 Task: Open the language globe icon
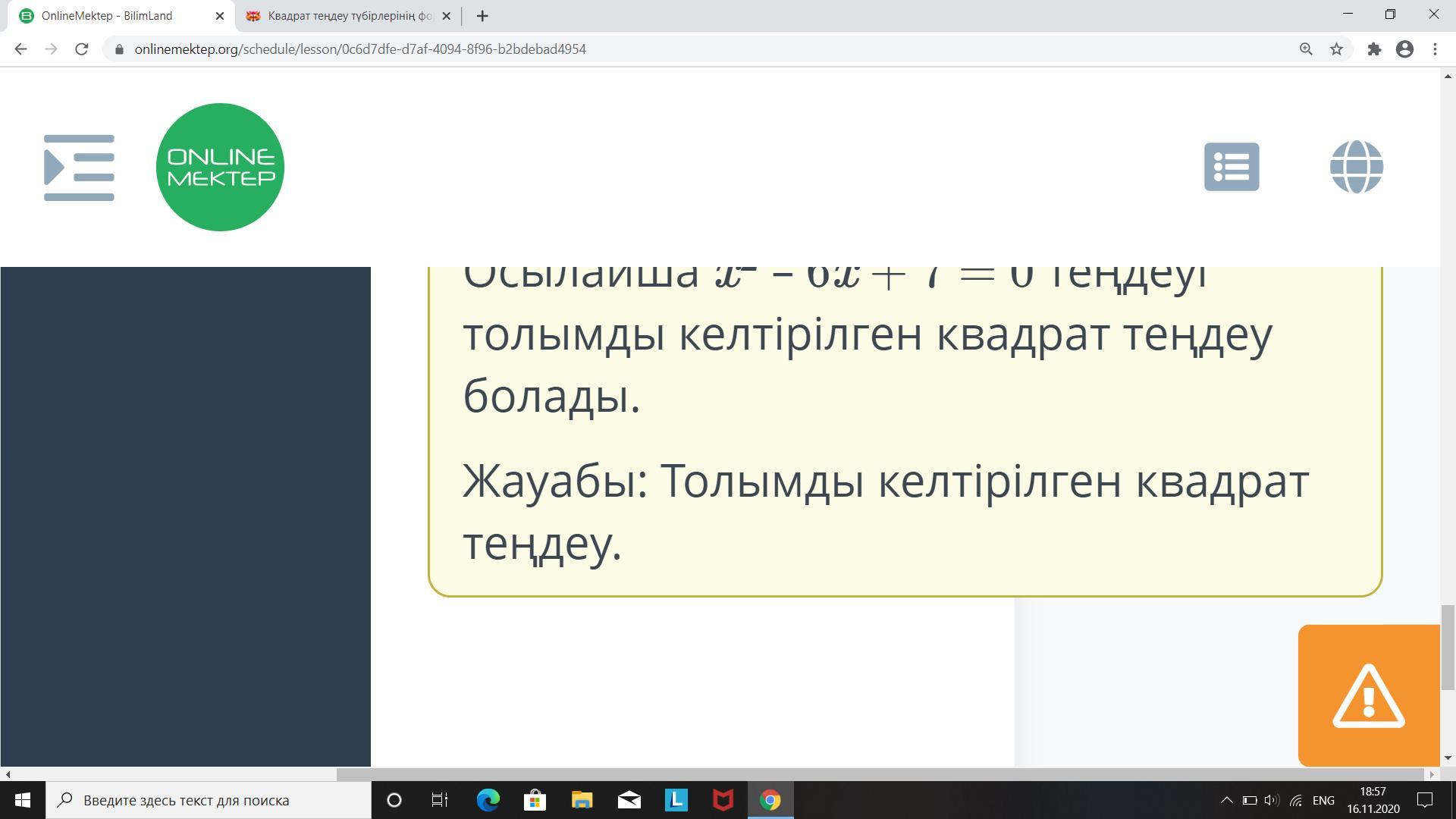coord(1356,167)
